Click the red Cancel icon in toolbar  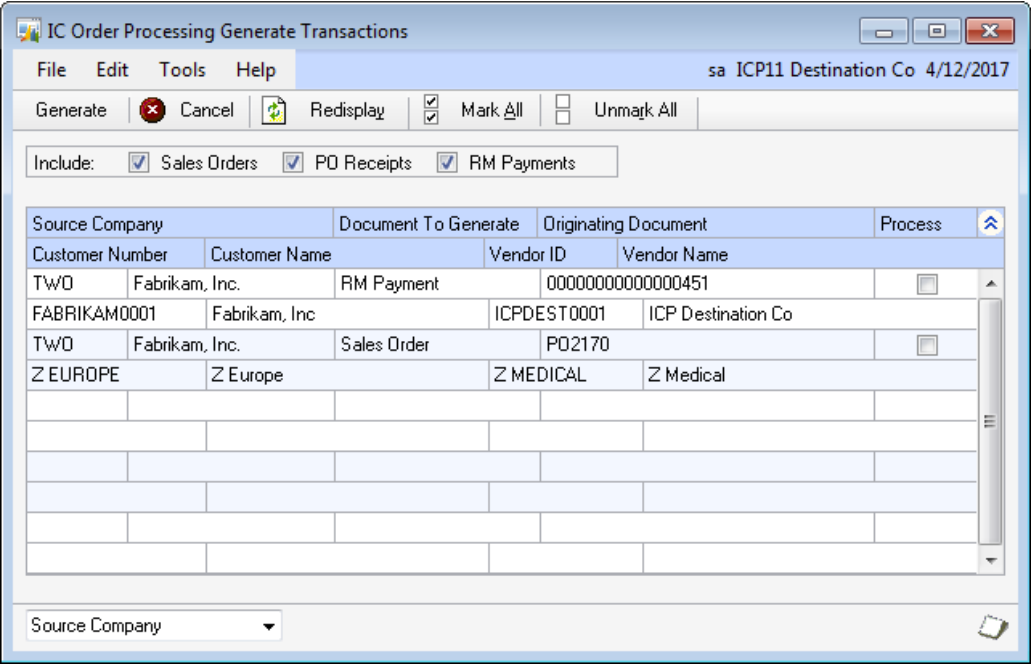pos(152,111)
